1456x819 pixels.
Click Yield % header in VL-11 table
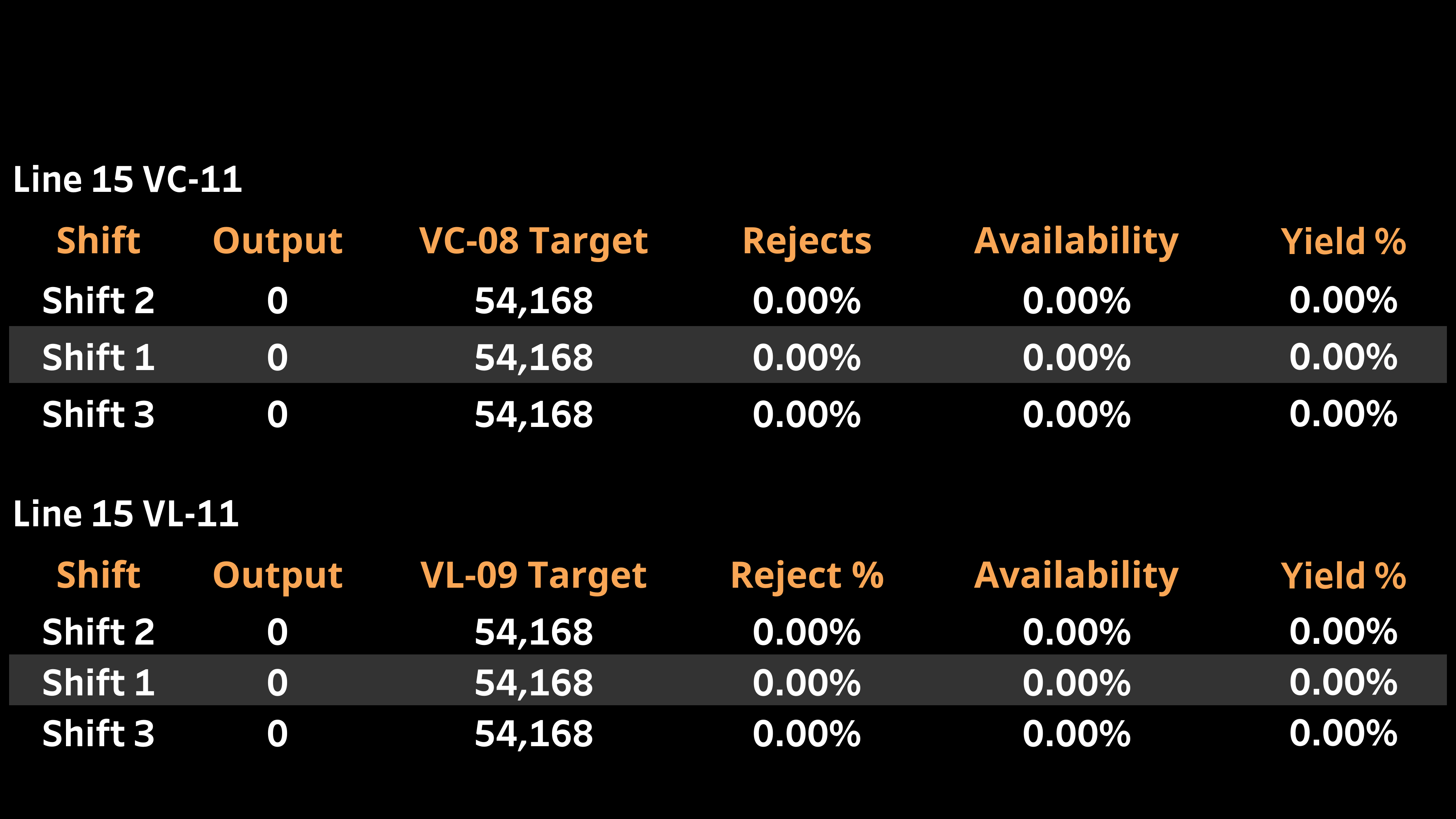1343,576
